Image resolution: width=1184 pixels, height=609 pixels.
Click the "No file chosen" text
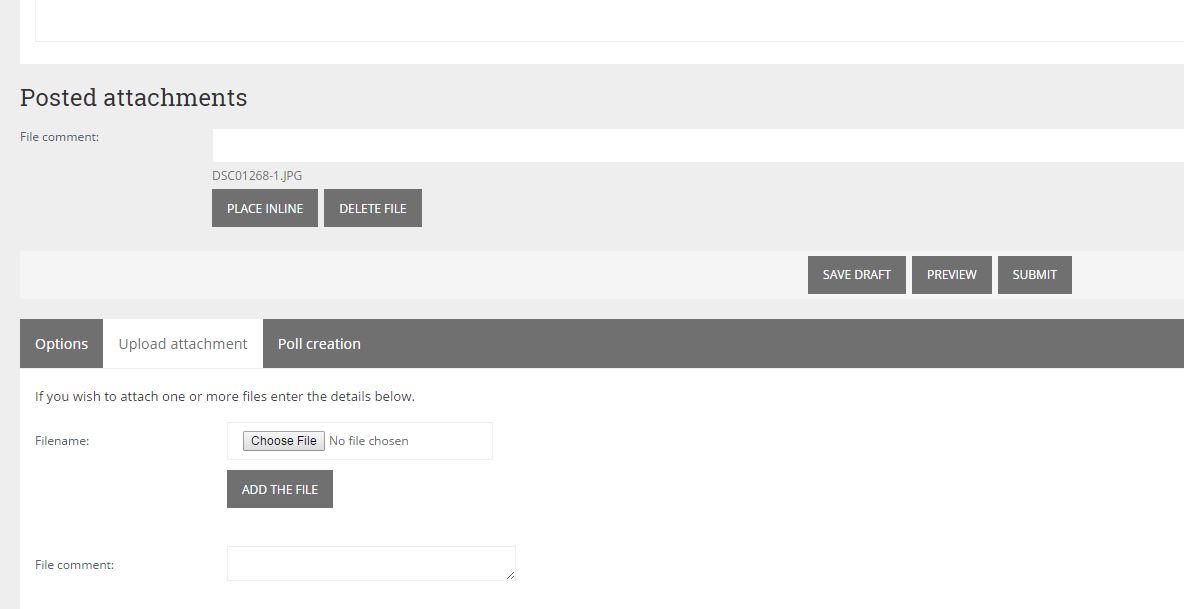click(x=369, y=441)
